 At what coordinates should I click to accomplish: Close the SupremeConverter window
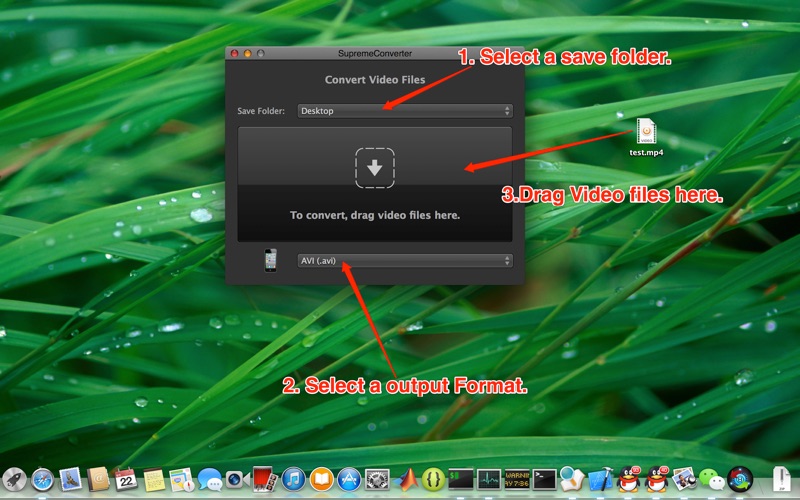234,53
